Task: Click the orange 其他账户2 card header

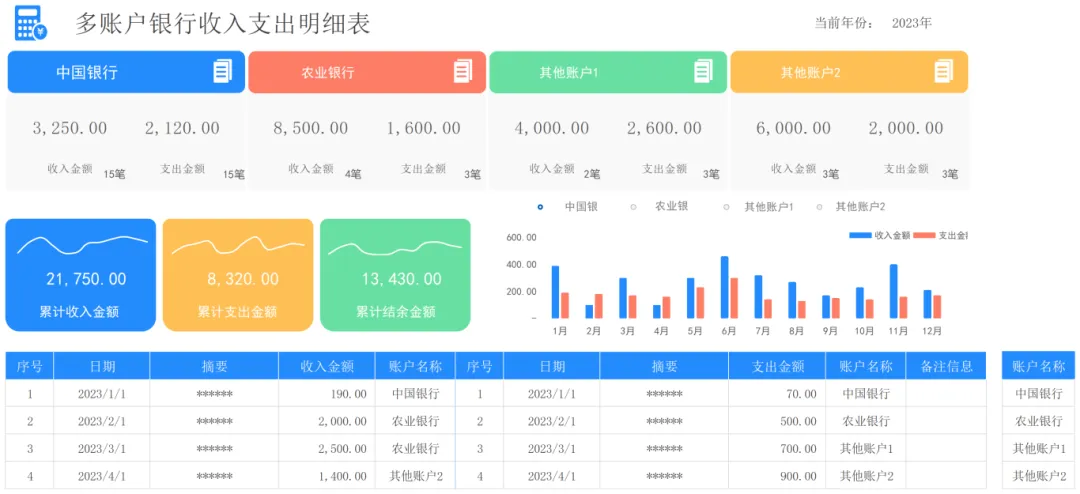Action: (849, 72)
